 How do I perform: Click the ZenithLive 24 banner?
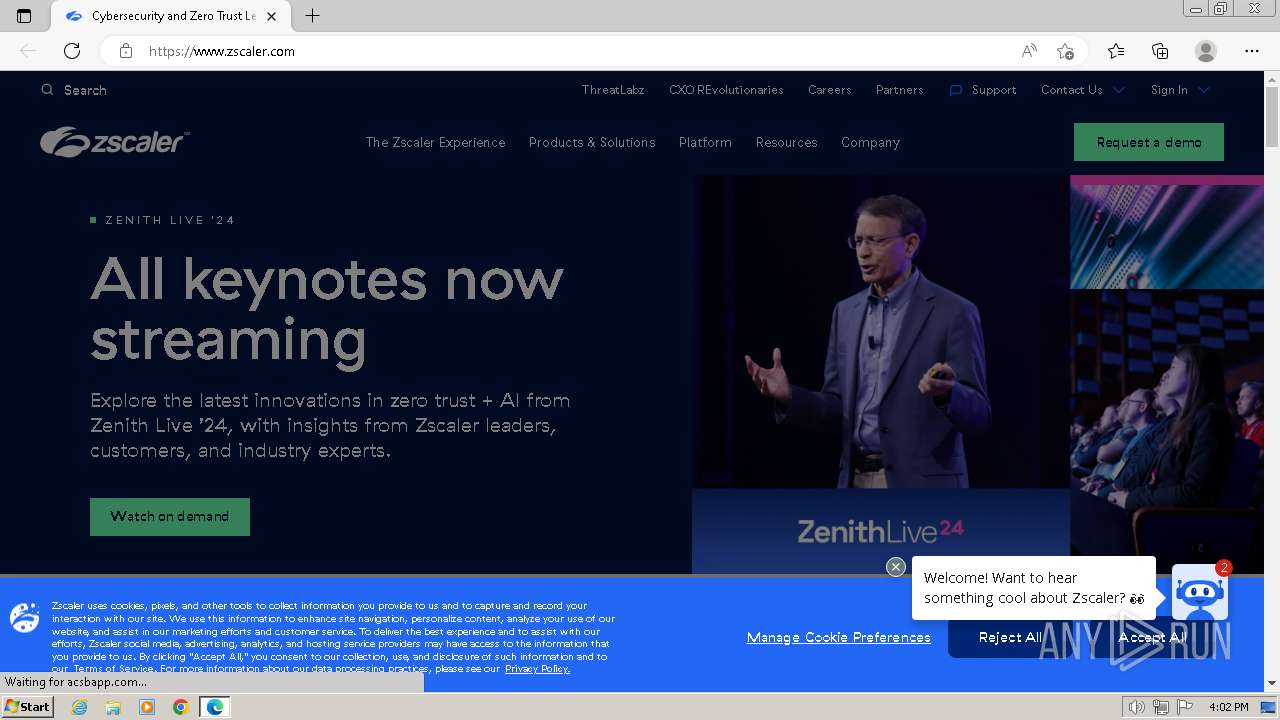[881, 531]
